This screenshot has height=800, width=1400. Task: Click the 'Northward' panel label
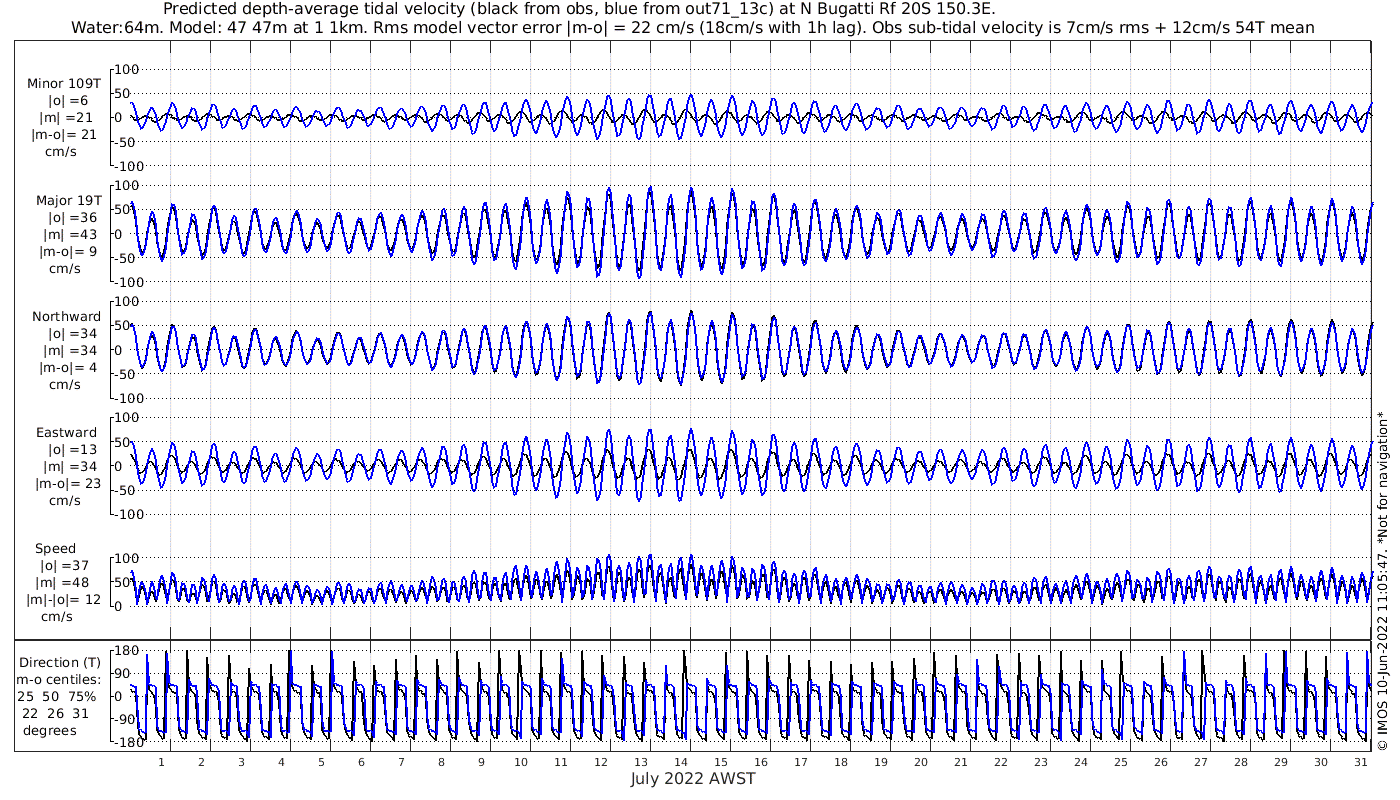click(66, 317)
